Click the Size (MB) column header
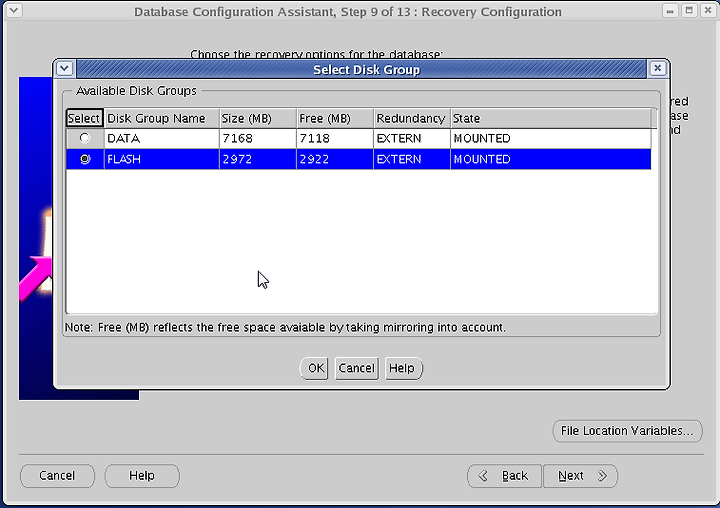This screenshot has width=720, height=508. pos(258,119)
